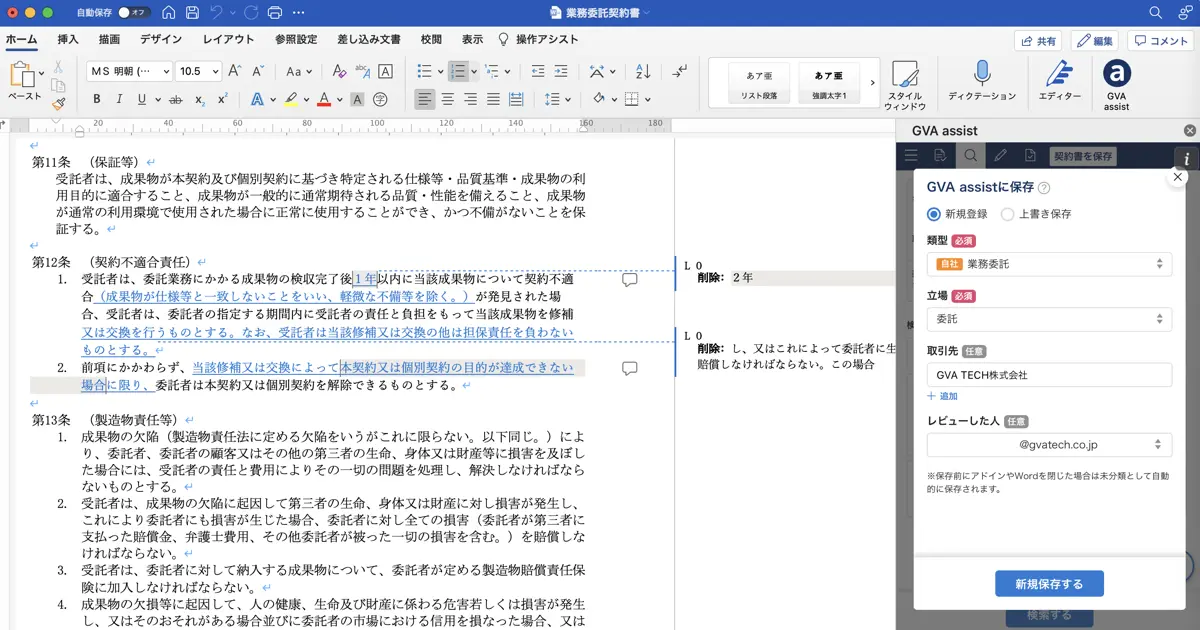The width and height of the screenshot is (1200, 630).
Task: Click the GVA assist ribbon button
Action: [x=1117, y=85]
